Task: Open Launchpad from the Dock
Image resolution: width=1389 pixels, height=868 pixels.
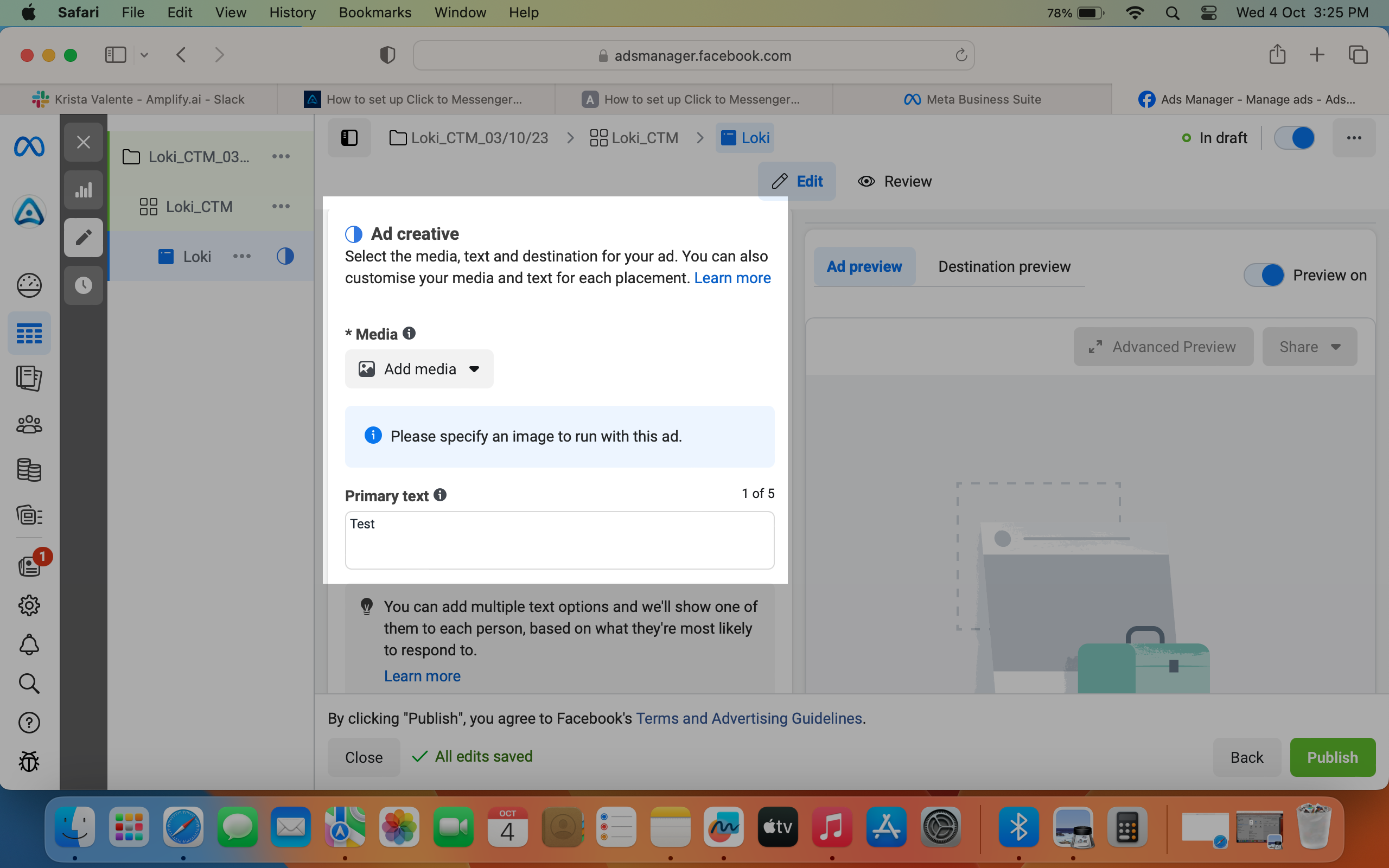Action: [129, 827]
